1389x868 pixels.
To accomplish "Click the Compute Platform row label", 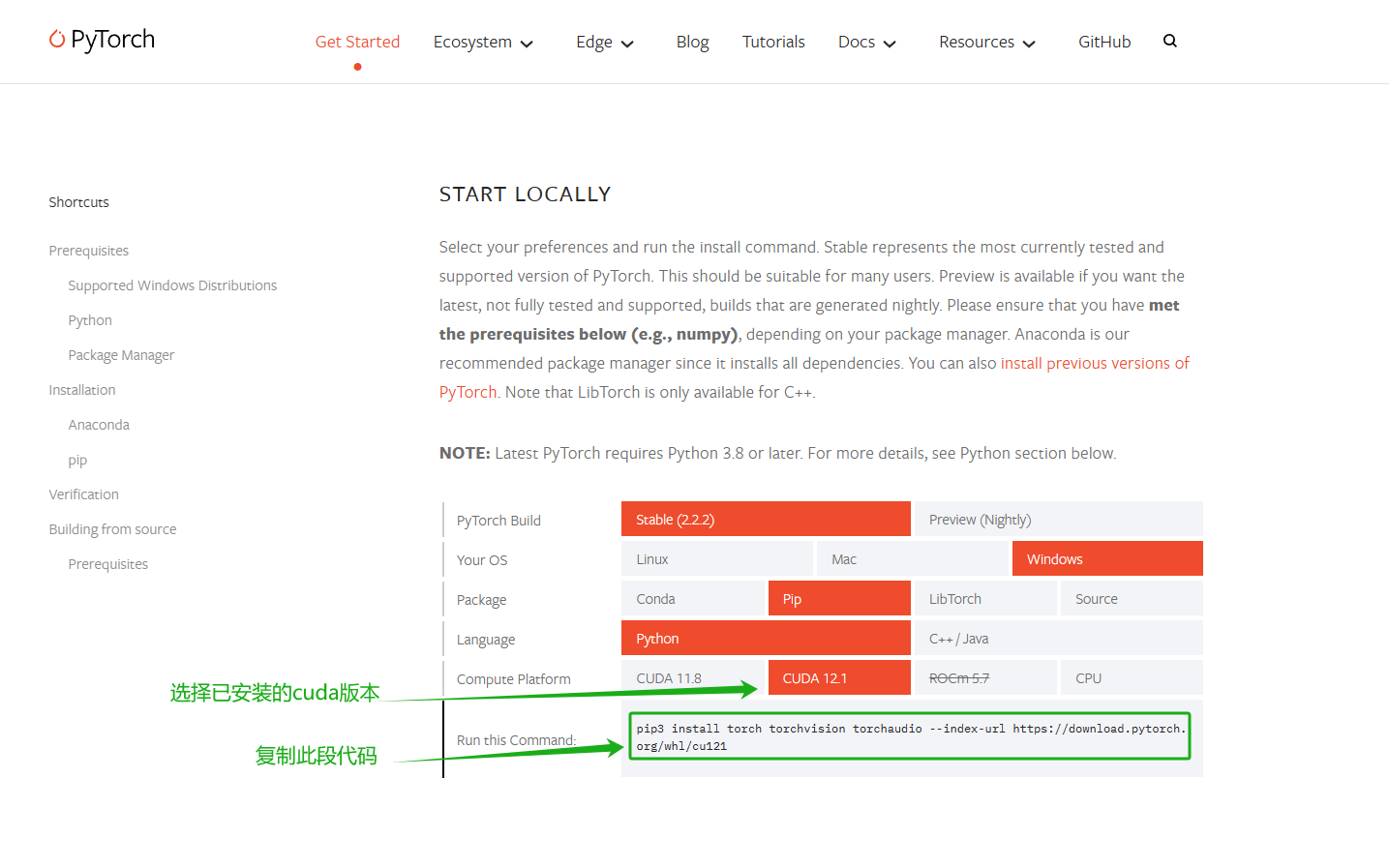I will click(x=514, y=679).
